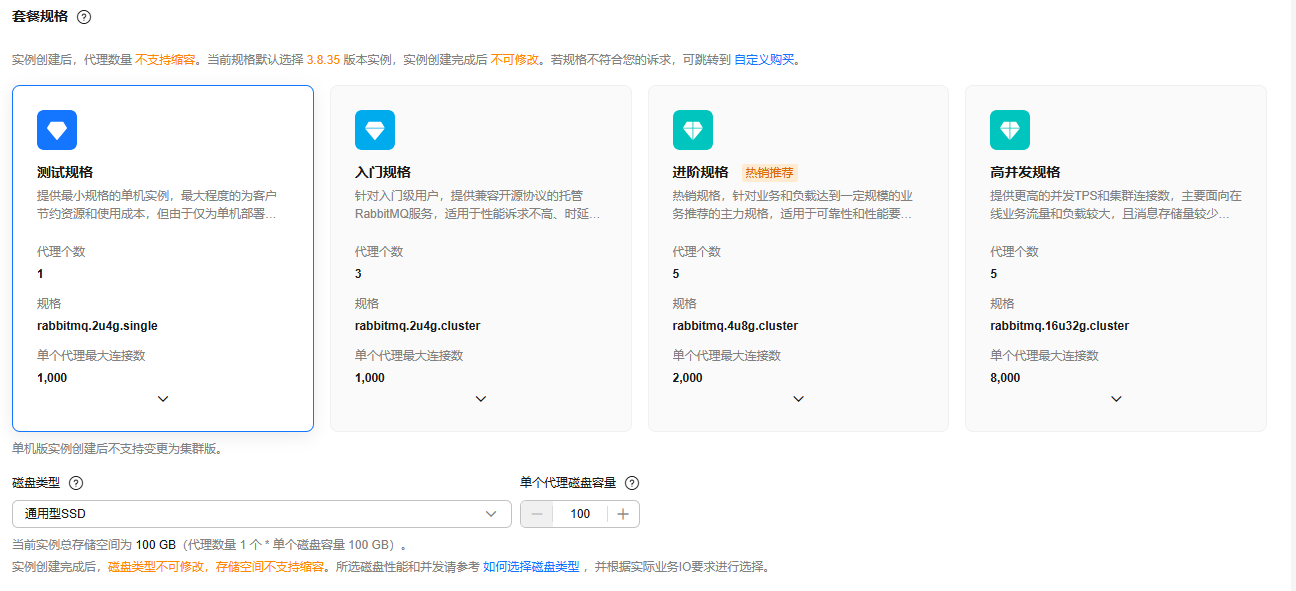Viewport: 1296px width, 591px height.
Task: Click the disk capacity value field
Action: [580, 514]
